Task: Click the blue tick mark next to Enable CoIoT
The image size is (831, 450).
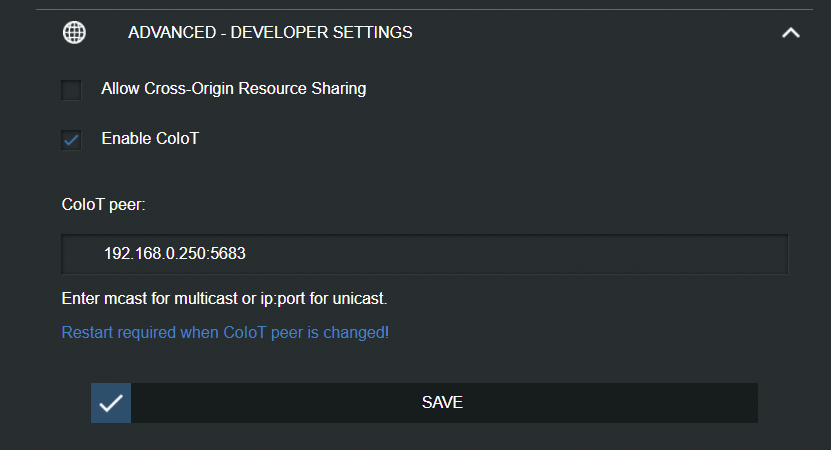Action: point(71,140)
